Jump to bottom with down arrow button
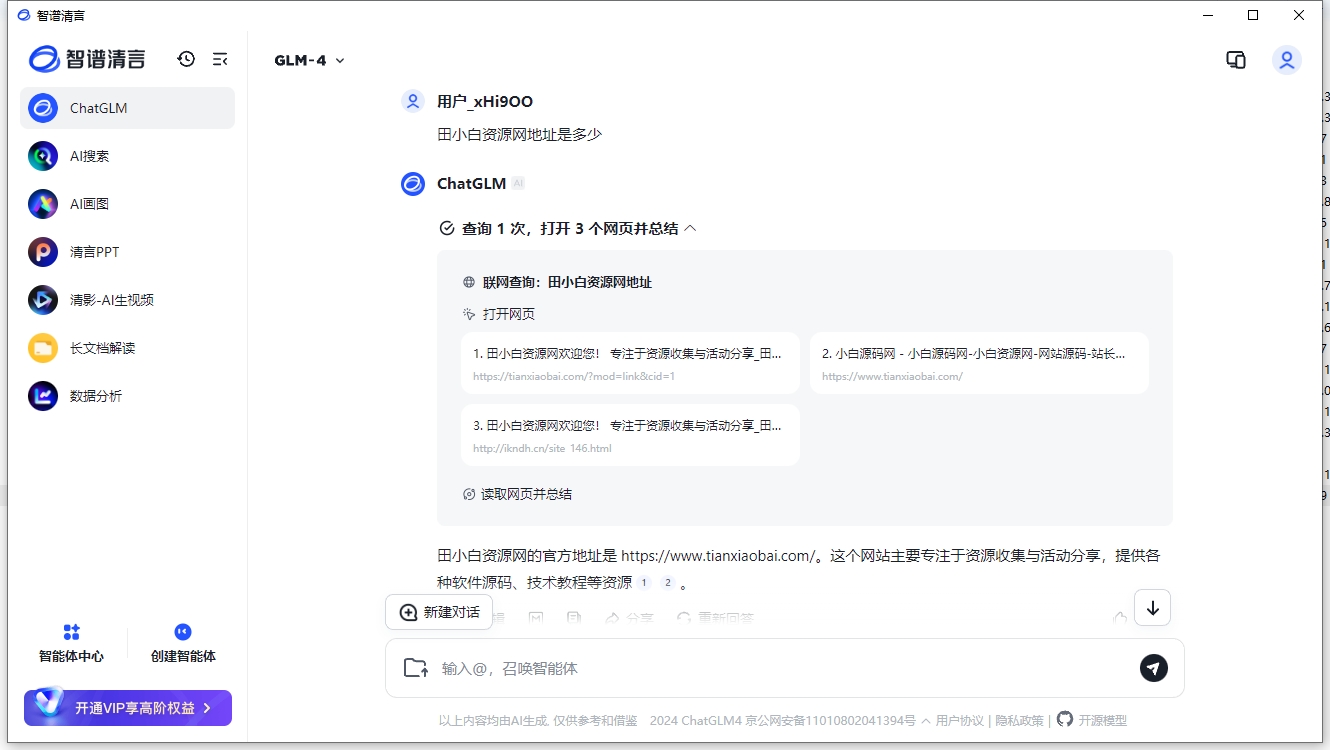This screenshot has width=1330, height=750. click(x=1153, y=608)
